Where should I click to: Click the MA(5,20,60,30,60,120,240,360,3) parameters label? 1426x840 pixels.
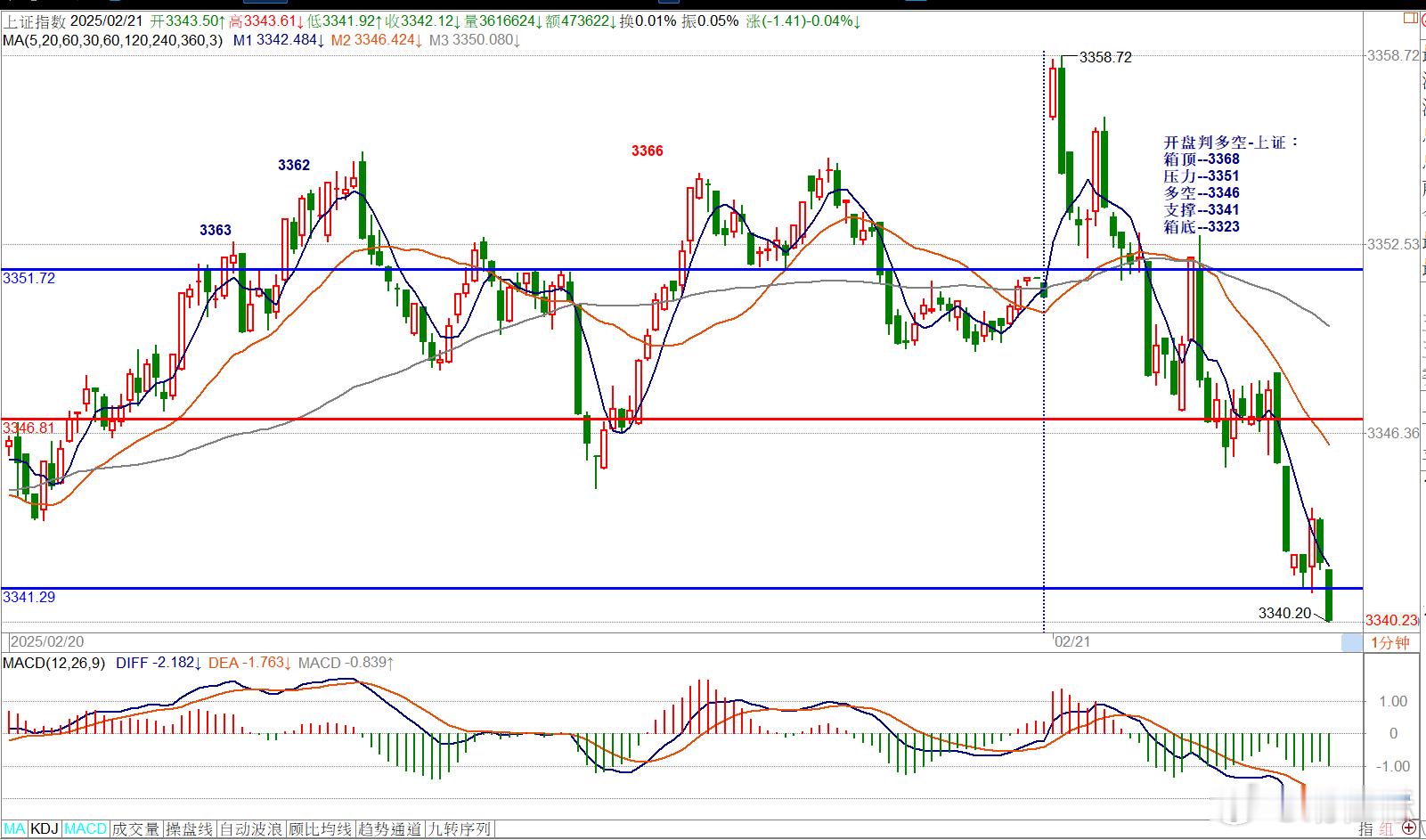(x=112, y=40)
